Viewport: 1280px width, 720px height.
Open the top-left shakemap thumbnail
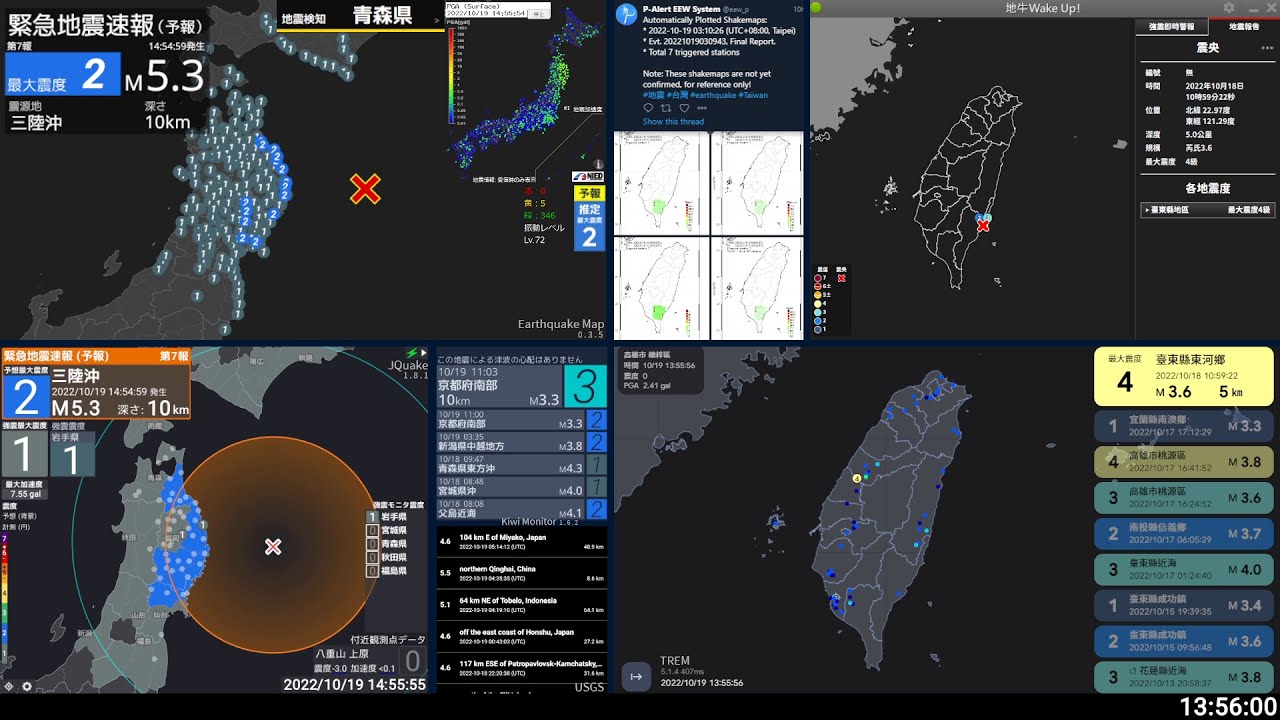click(659, 183)
